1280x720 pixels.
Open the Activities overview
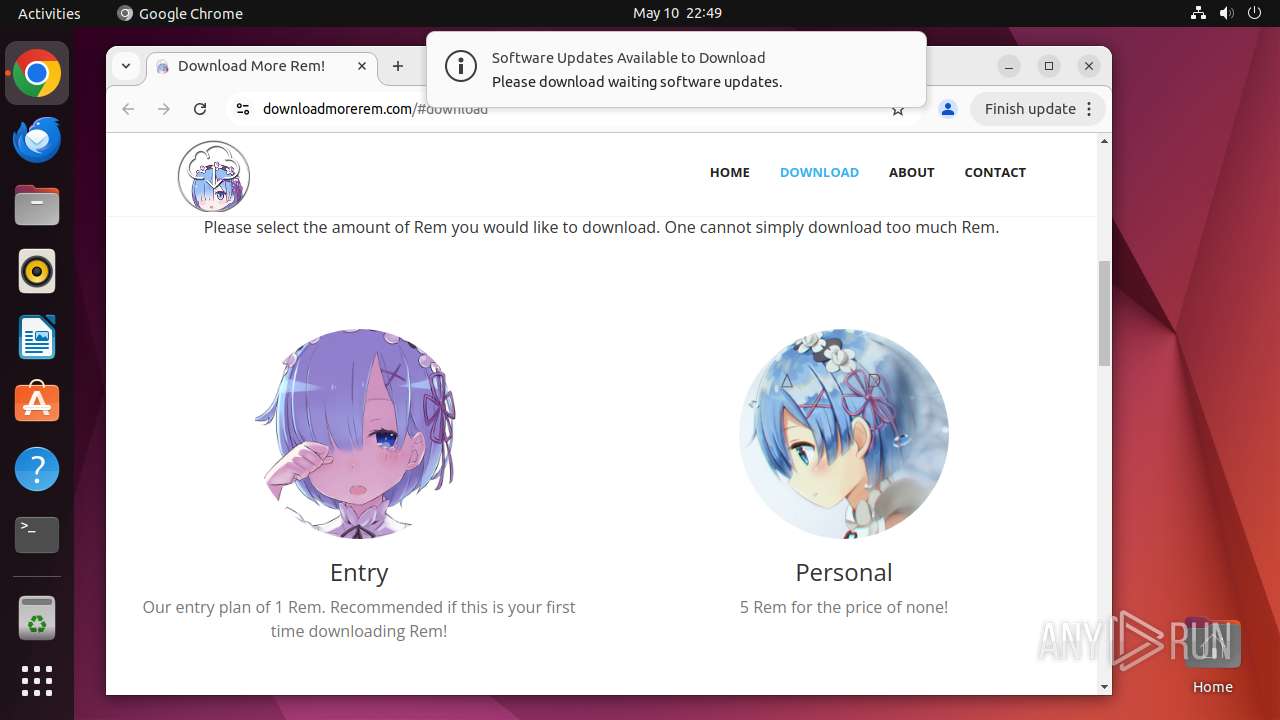(49, 13)
